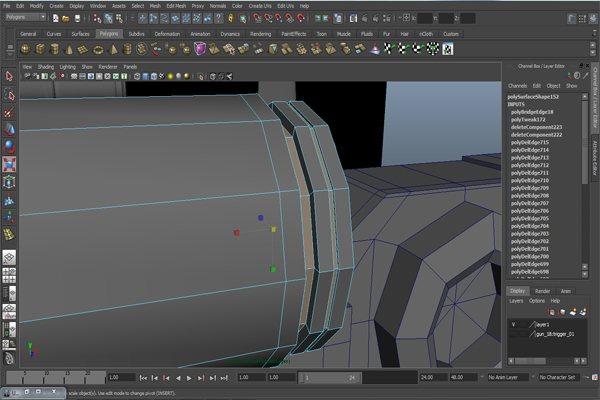This screenshot has height=400, width=600.
Task: Open the Layers menu in layer editor
Action: 516,301
